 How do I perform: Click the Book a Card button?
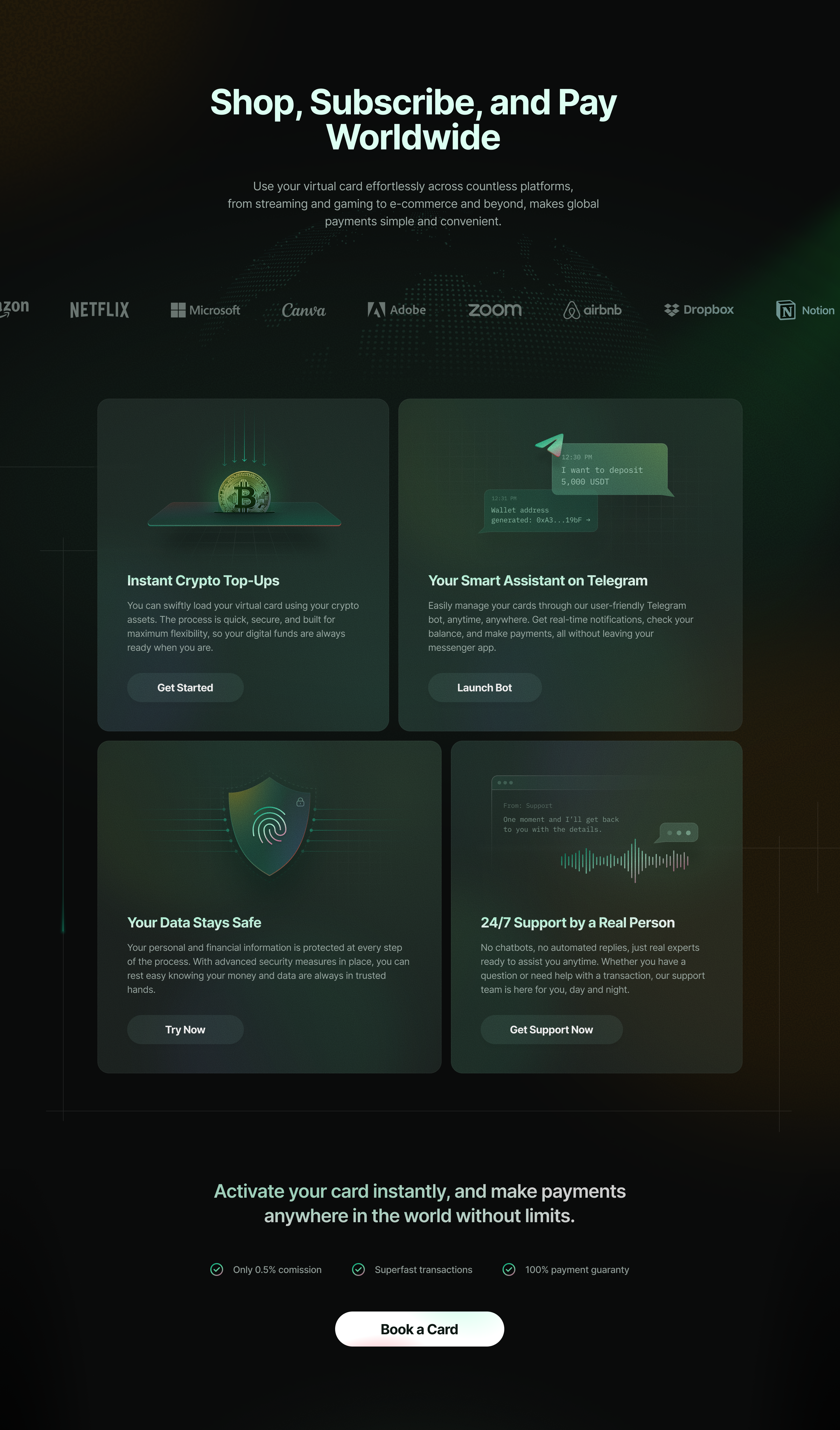coord(420,1329)
